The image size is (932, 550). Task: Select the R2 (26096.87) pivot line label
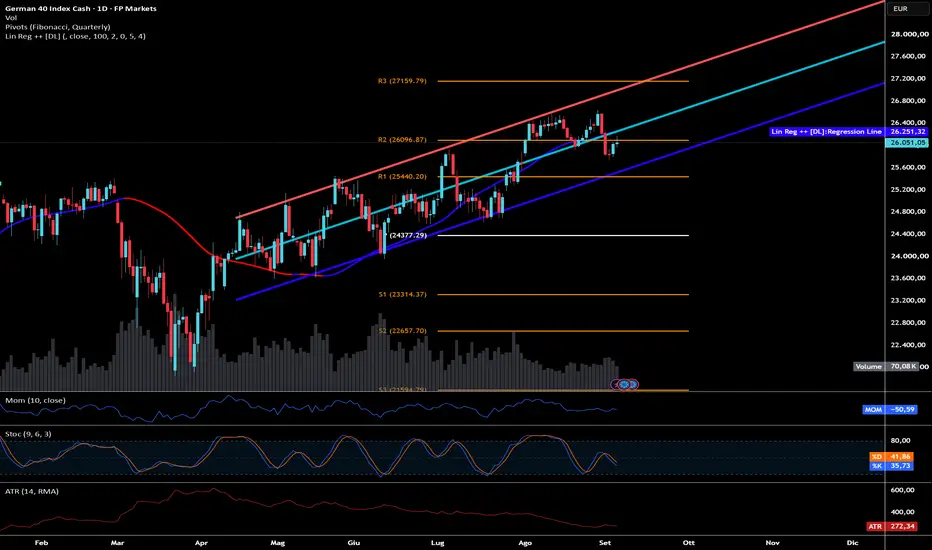click(x=402, y=140)
